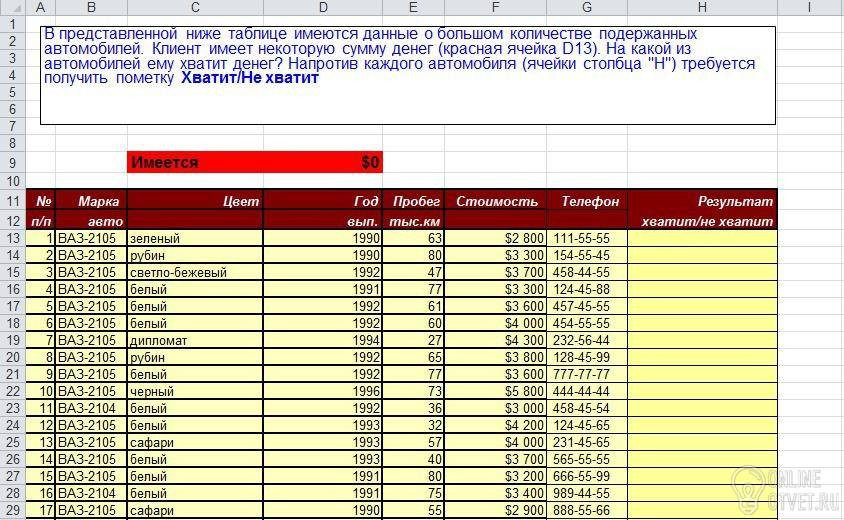Select the phone cell '666-55-99'

(587, 476)
